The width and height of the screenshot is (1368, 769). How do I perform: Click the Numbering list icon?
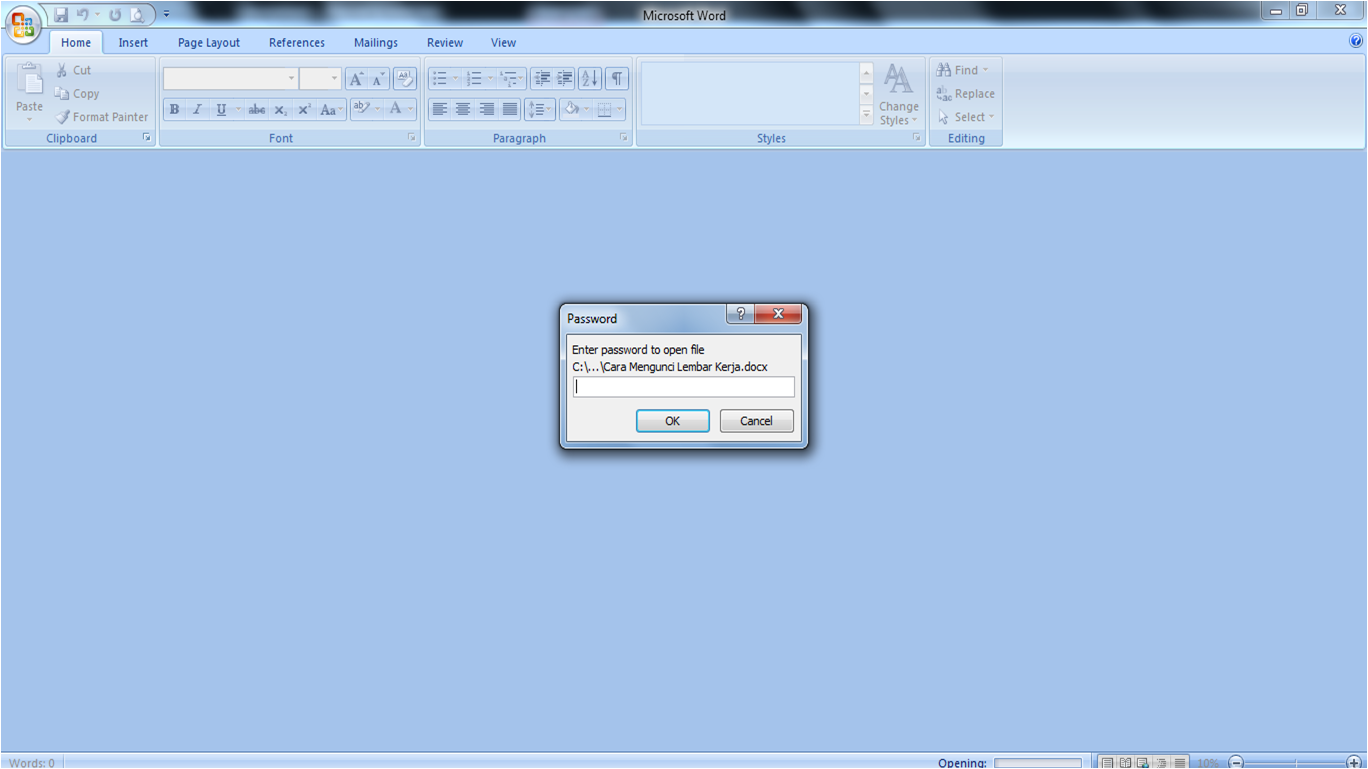(474, 78)
